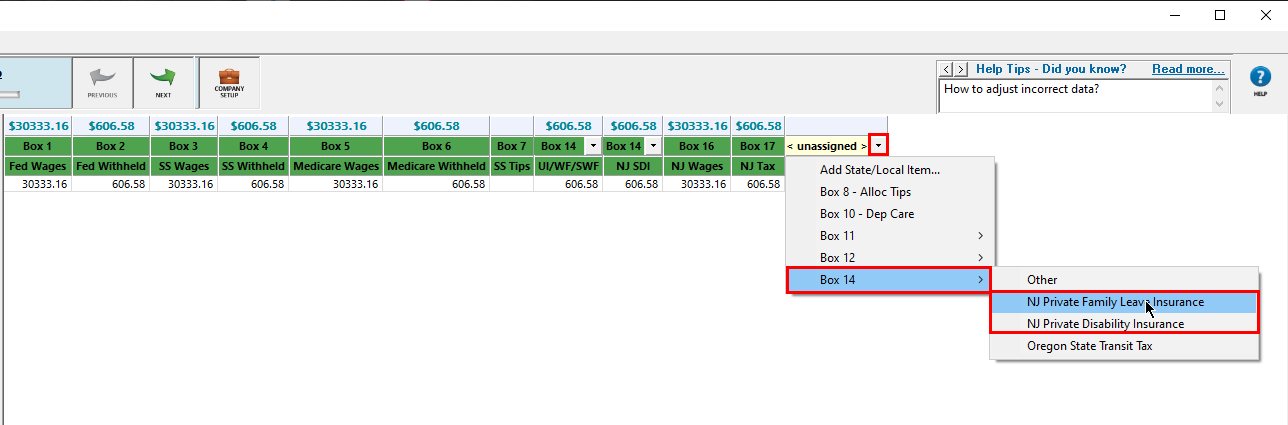1288x425 pixels.
Task: Select Box 8 - Alloc Tips menu item
Action: coord(865,192)
